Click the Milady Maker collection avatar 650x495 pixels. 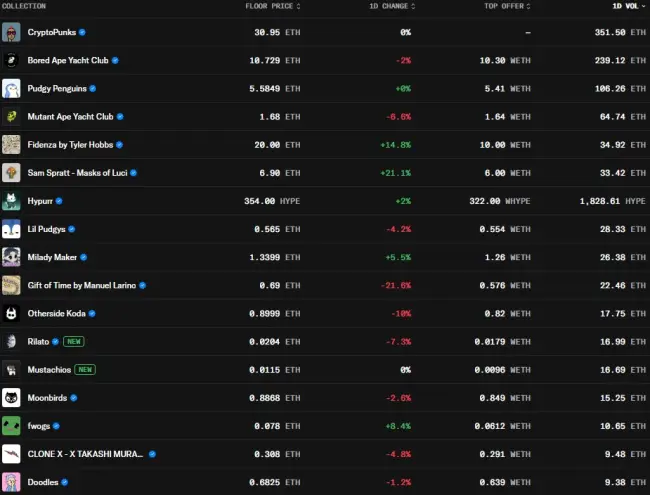tap(11, 257)
